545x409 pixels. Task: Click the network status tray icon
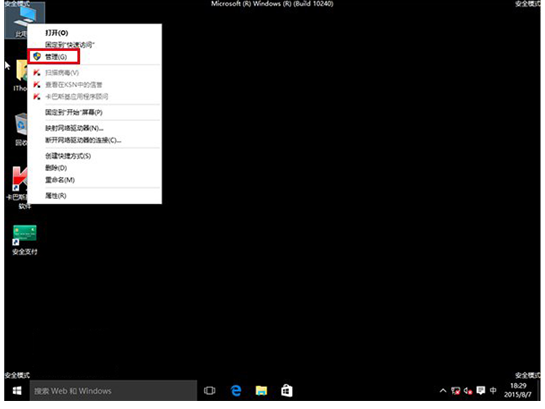(x=455, y=391)
